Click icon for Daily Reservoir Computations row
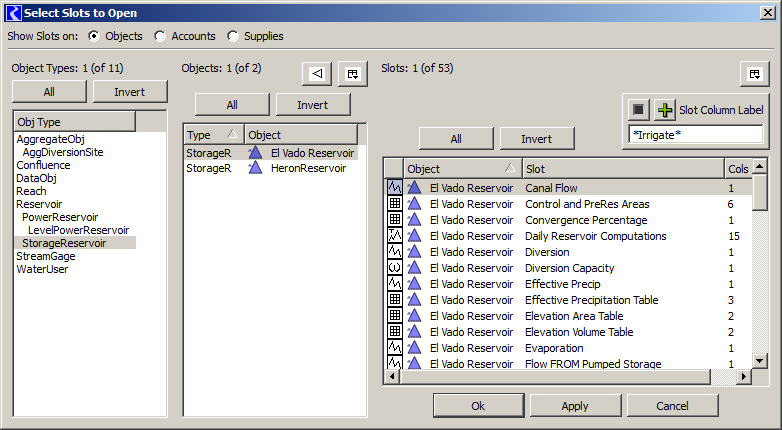782x430 pixels. [x=394, y=235]
